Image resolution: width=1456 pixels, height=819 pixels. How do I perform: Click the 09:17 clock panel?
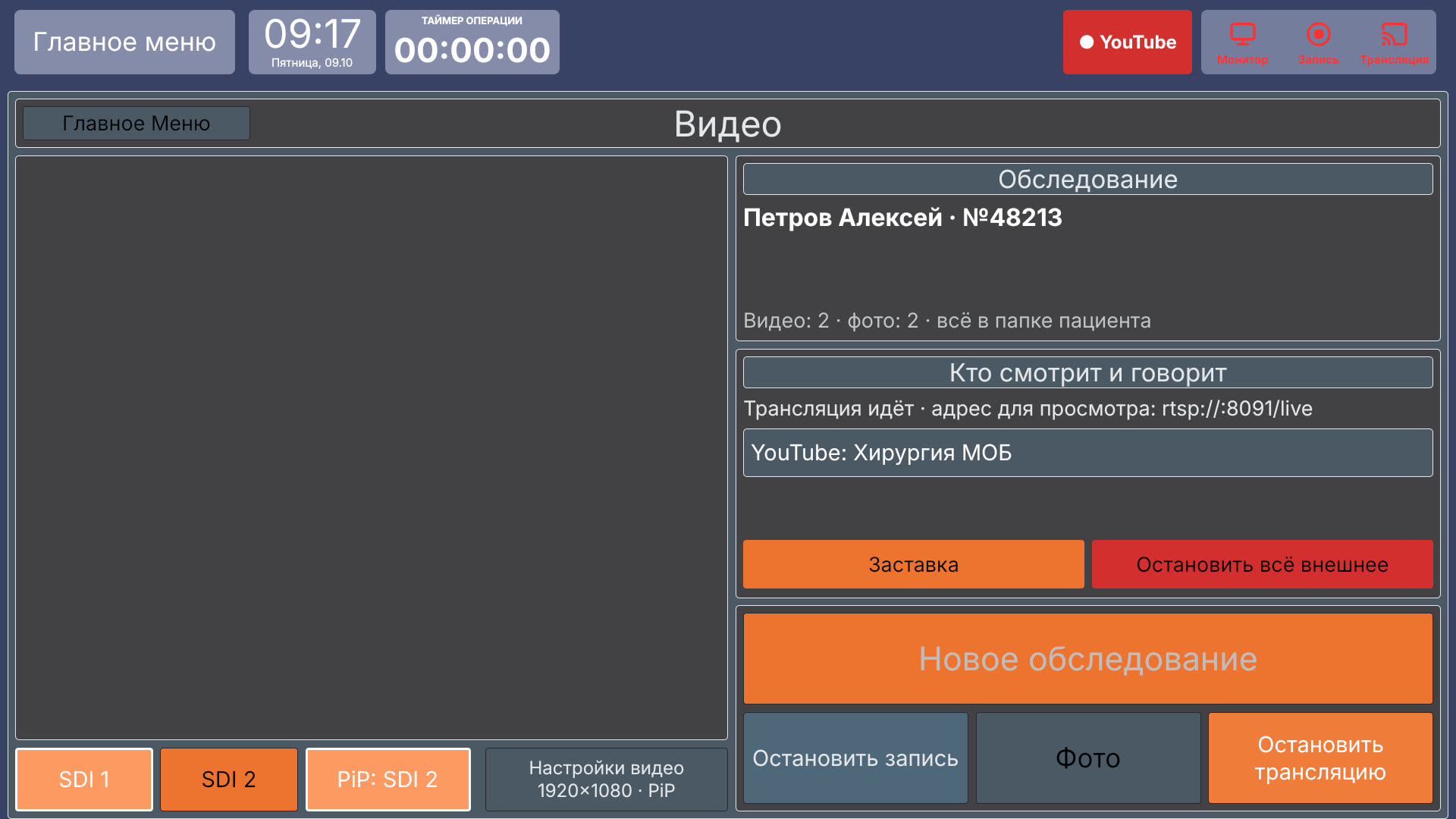click(312, 42)
